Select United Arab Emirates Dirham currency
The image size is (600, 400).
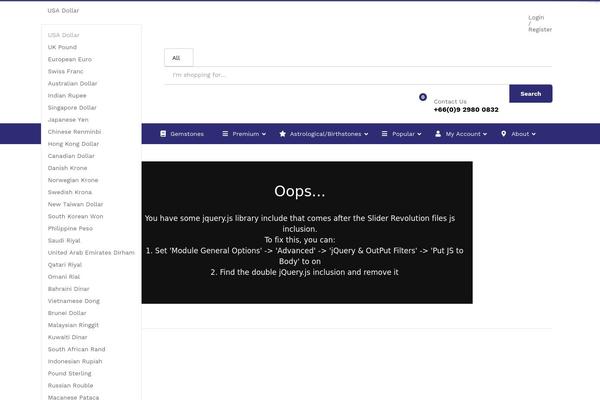pyautogui.click(x=91, y=253)
